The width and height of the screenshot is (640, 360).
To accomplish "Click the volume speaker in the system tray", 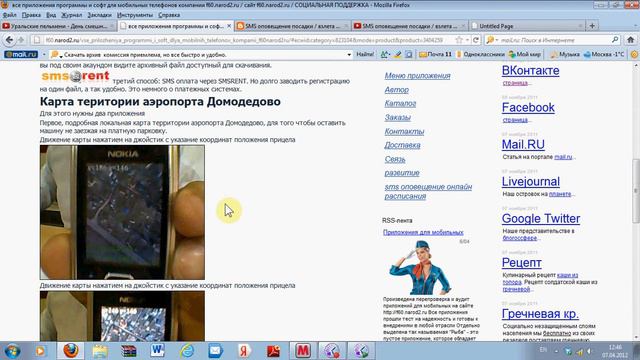I will 590,351.
